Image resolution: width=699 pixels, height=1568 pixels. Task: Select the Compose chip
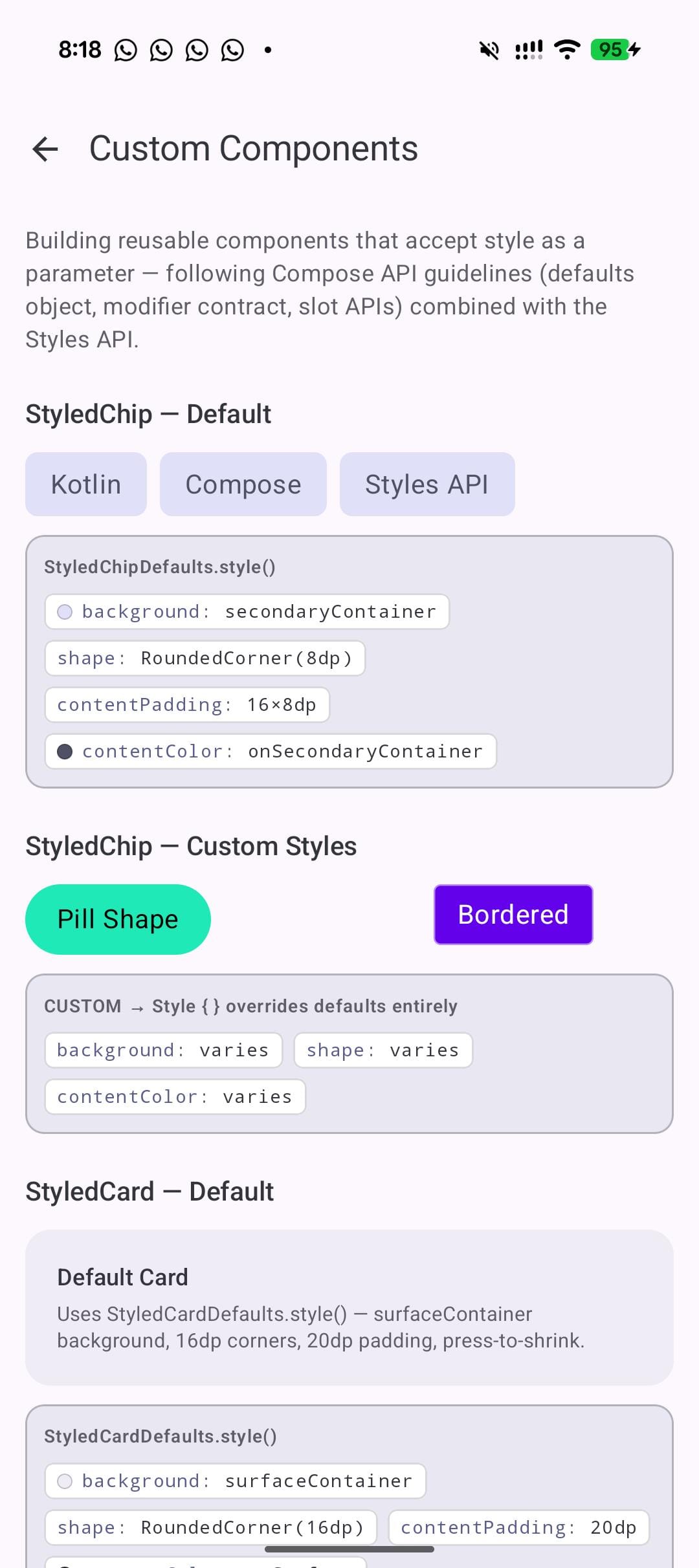pos(243,485)
